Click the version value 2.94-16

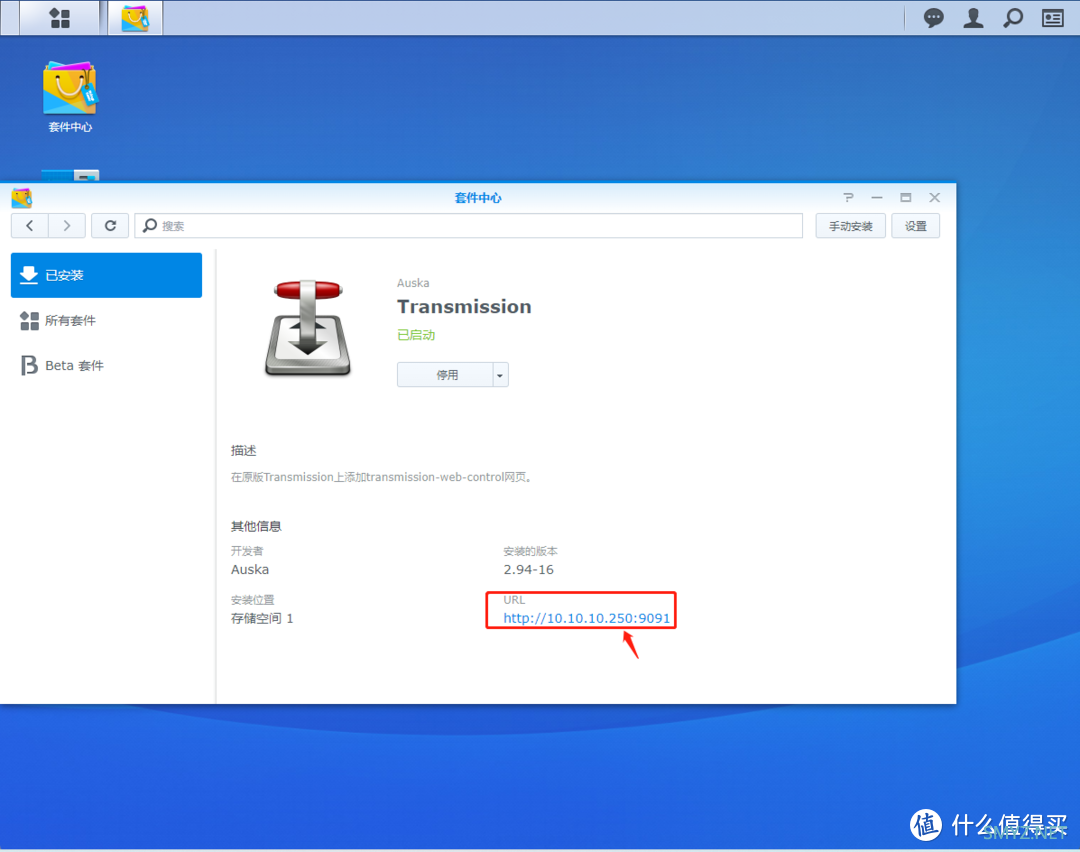(528, 570)
